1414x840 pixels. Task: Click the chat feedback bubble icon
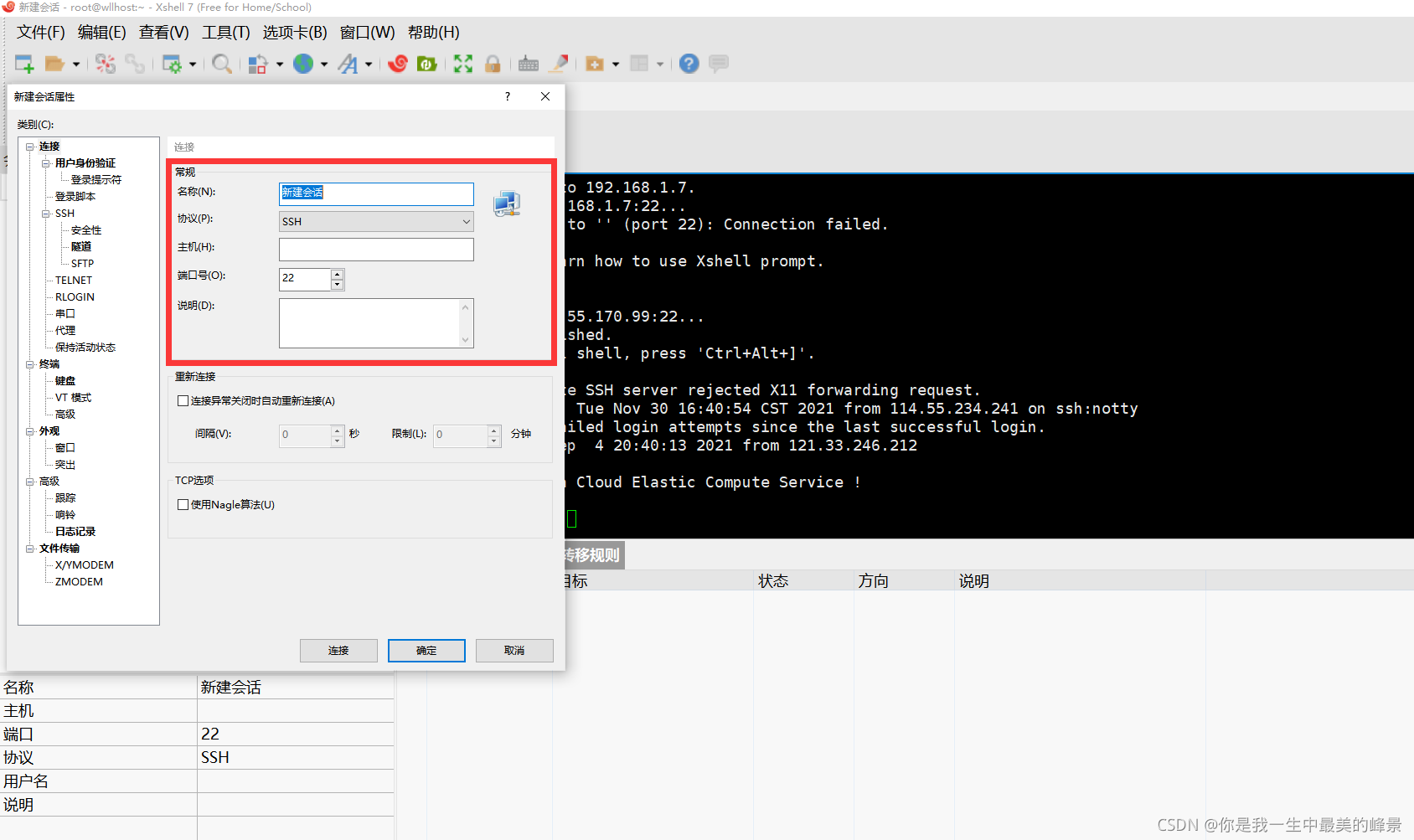click(x=719, y=64)
